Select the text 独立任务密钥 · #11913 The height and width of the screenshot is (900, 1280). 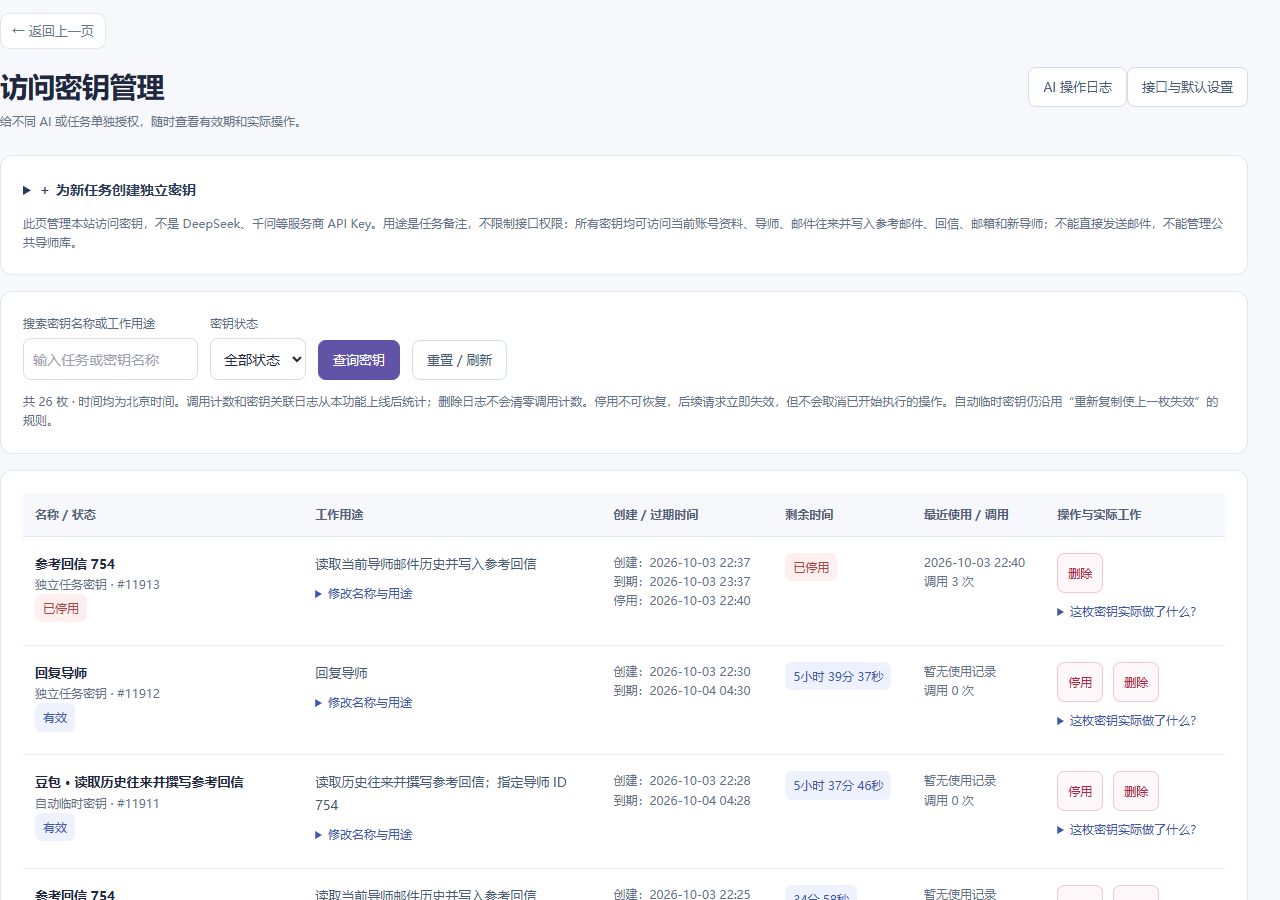coord(97,585)
